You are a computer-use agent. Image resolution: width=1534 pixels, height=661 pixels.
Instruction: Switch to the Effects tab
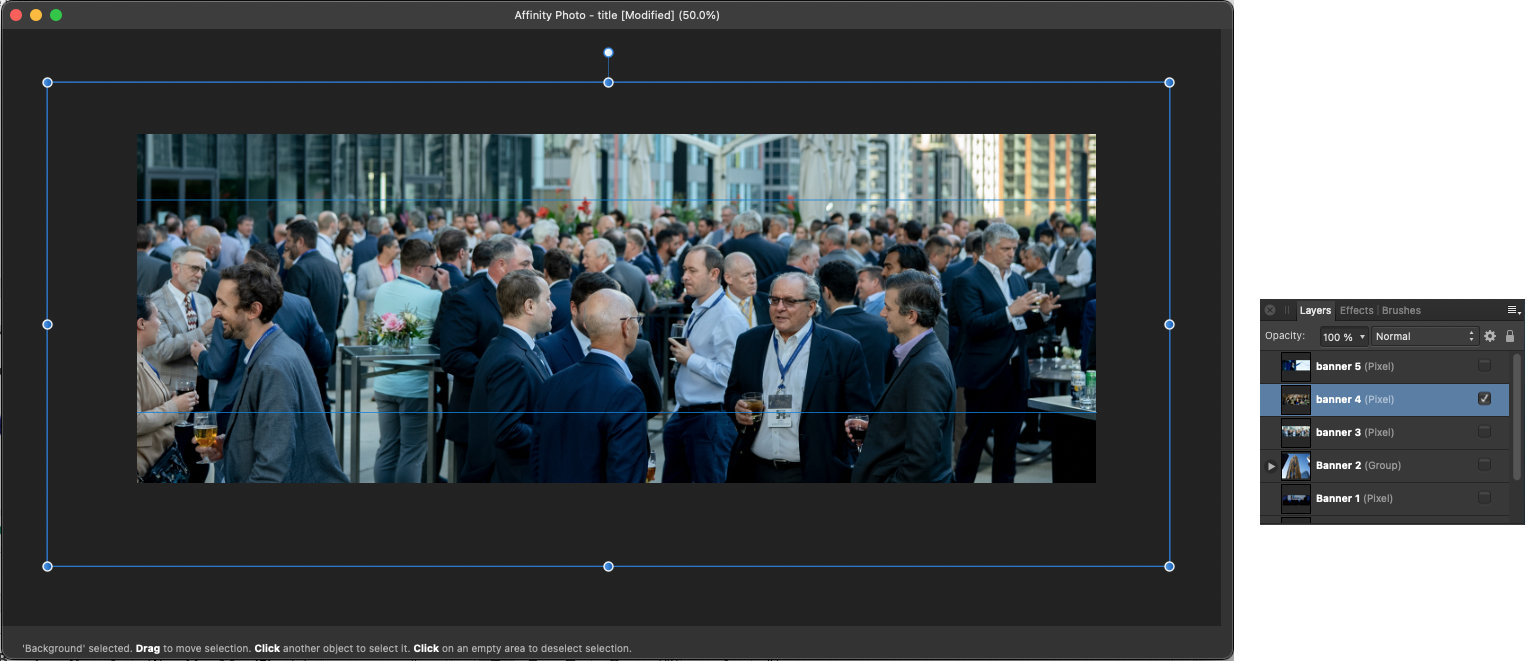point(1356,310)
